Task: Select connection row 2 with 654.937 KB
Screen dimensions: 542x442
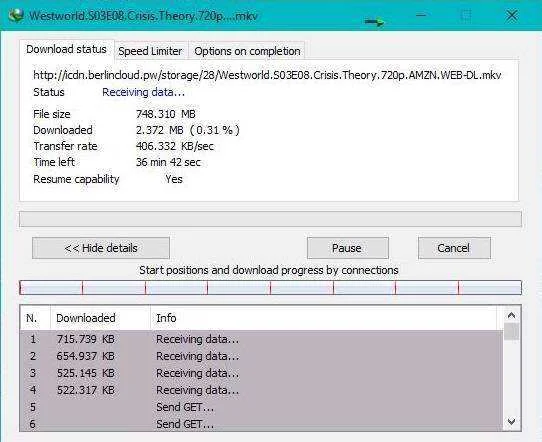Action: point(262,356)
